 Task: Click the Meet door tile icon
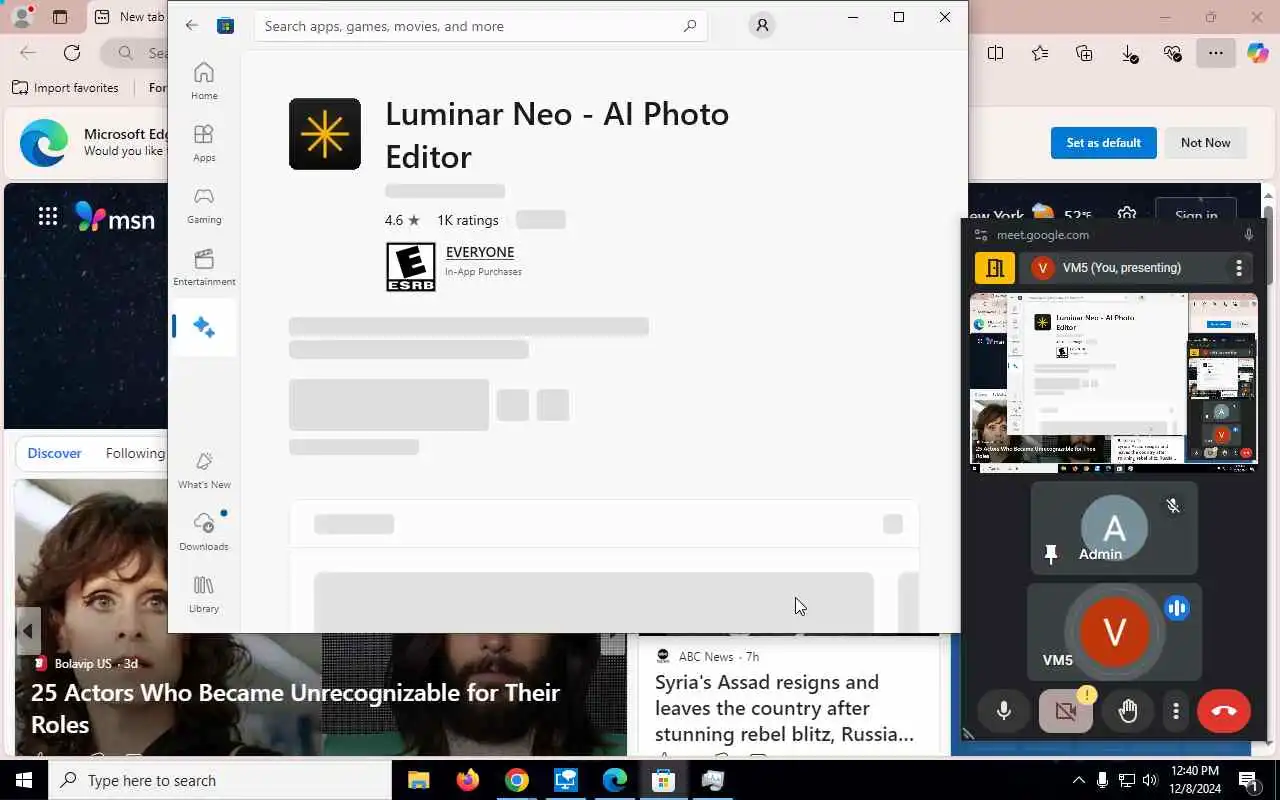point(995,268)
